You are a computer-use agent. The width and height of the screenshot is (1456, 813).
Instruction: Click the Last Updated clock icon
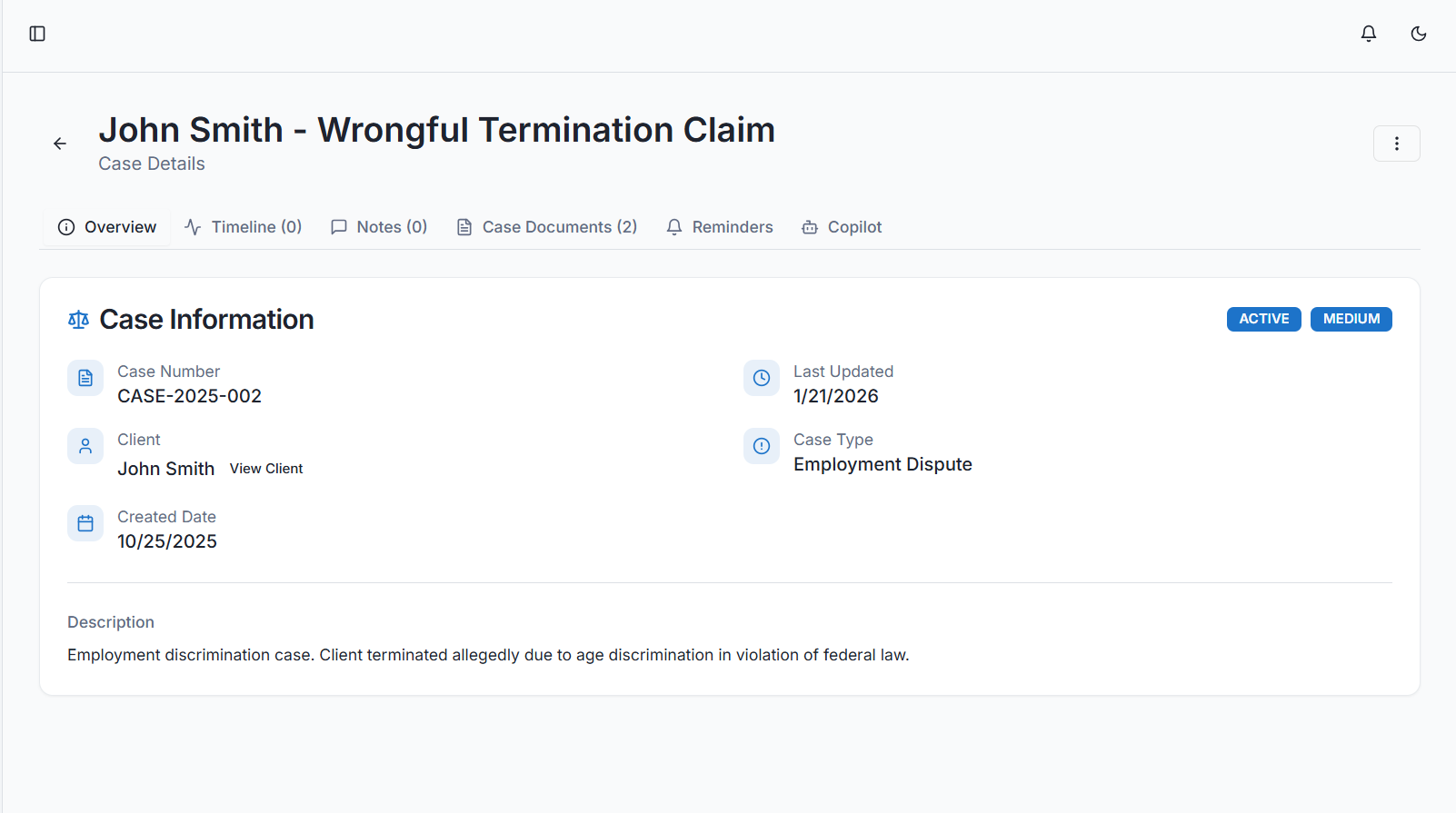tap(762, 378)
